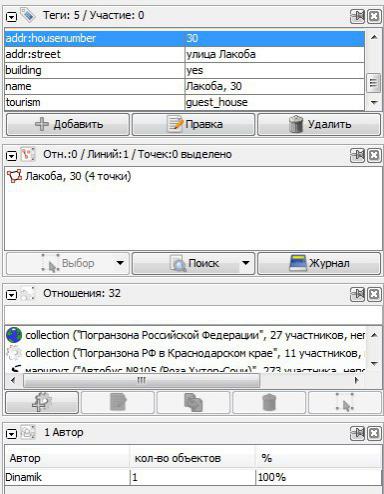Collapse the 1 Автор panel with arrow
Viewport: 384px width, 494px height.
pos(12,434)
